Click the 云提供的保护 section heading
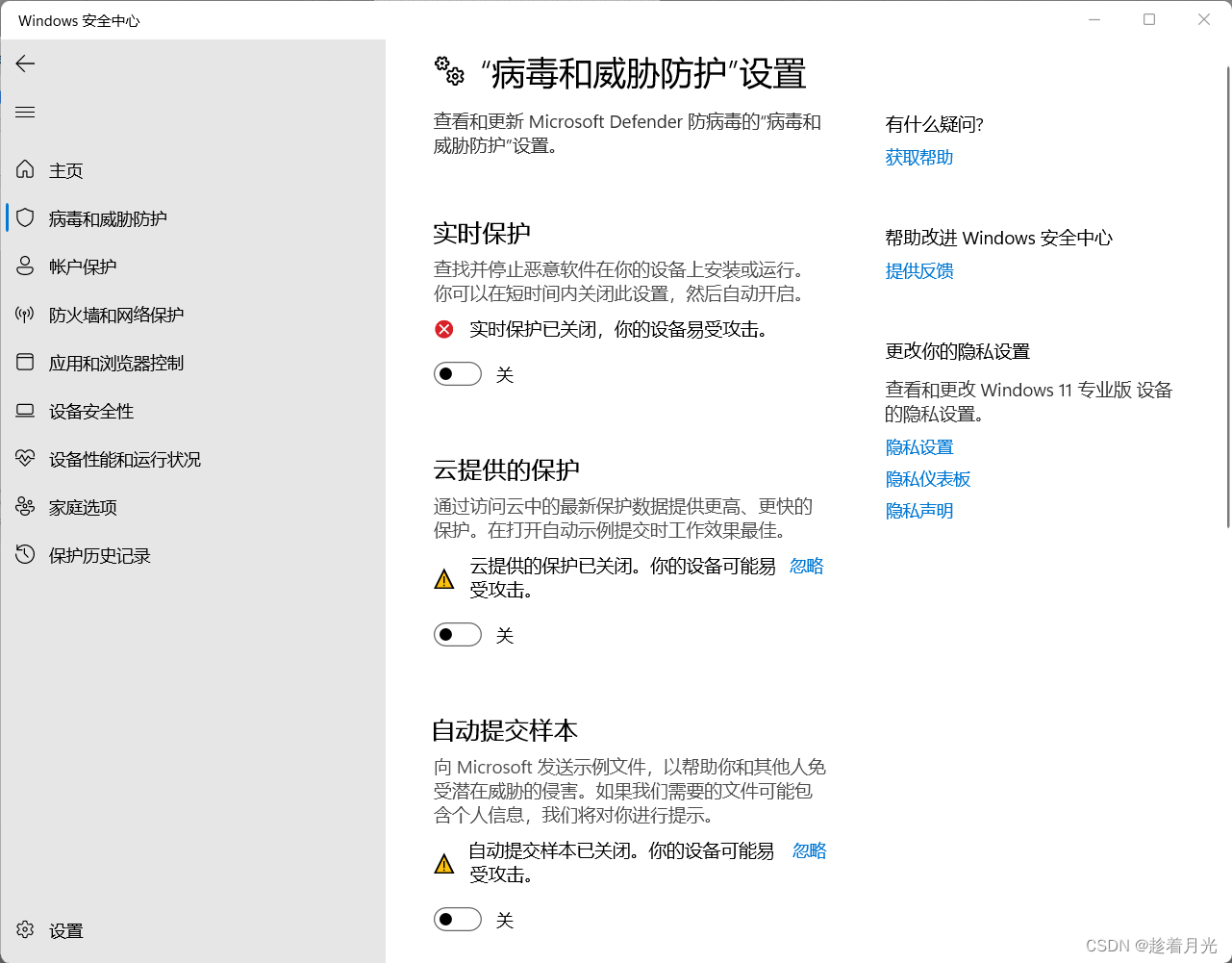This screenshot has width=1232, height=963. 507,469
